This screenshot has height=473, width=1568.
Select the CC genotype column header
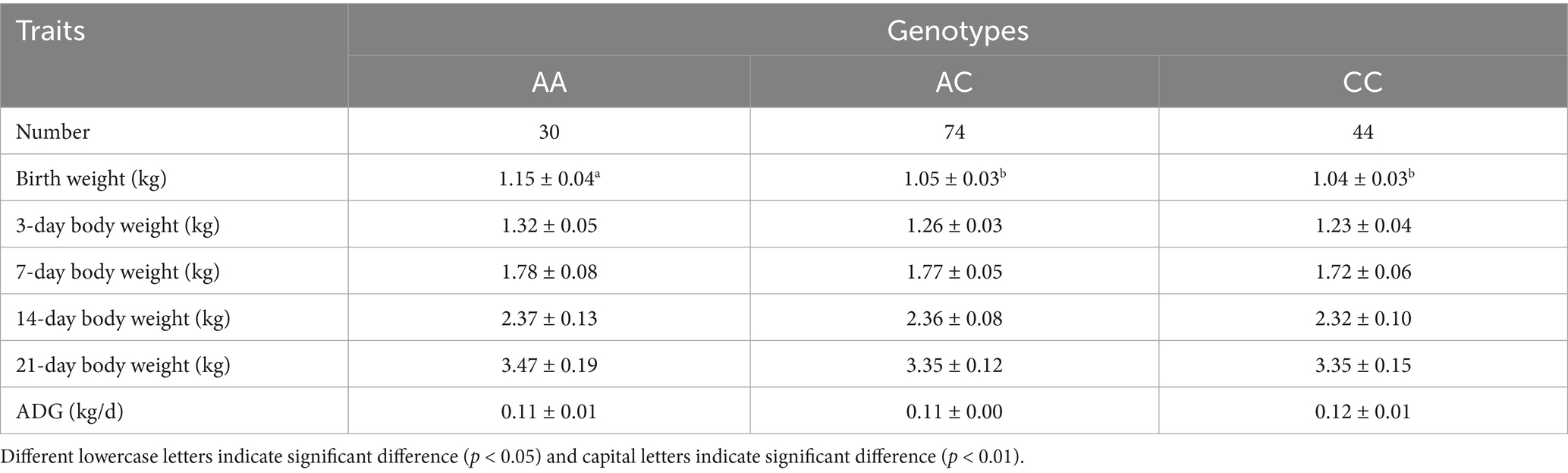pos(1362,82)
